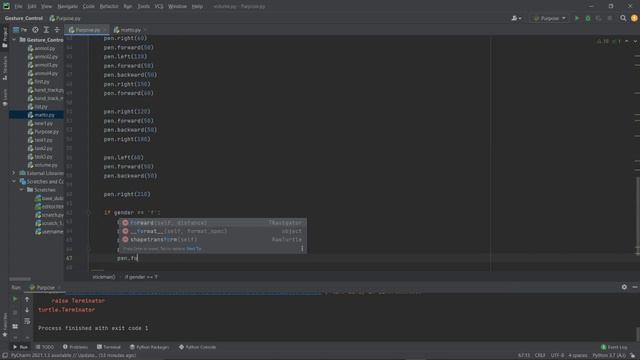The width and height of the screenshot is (640, 360).
Task: Click the down-the-stack-trace arrow in Run panel
Action: 27,310
